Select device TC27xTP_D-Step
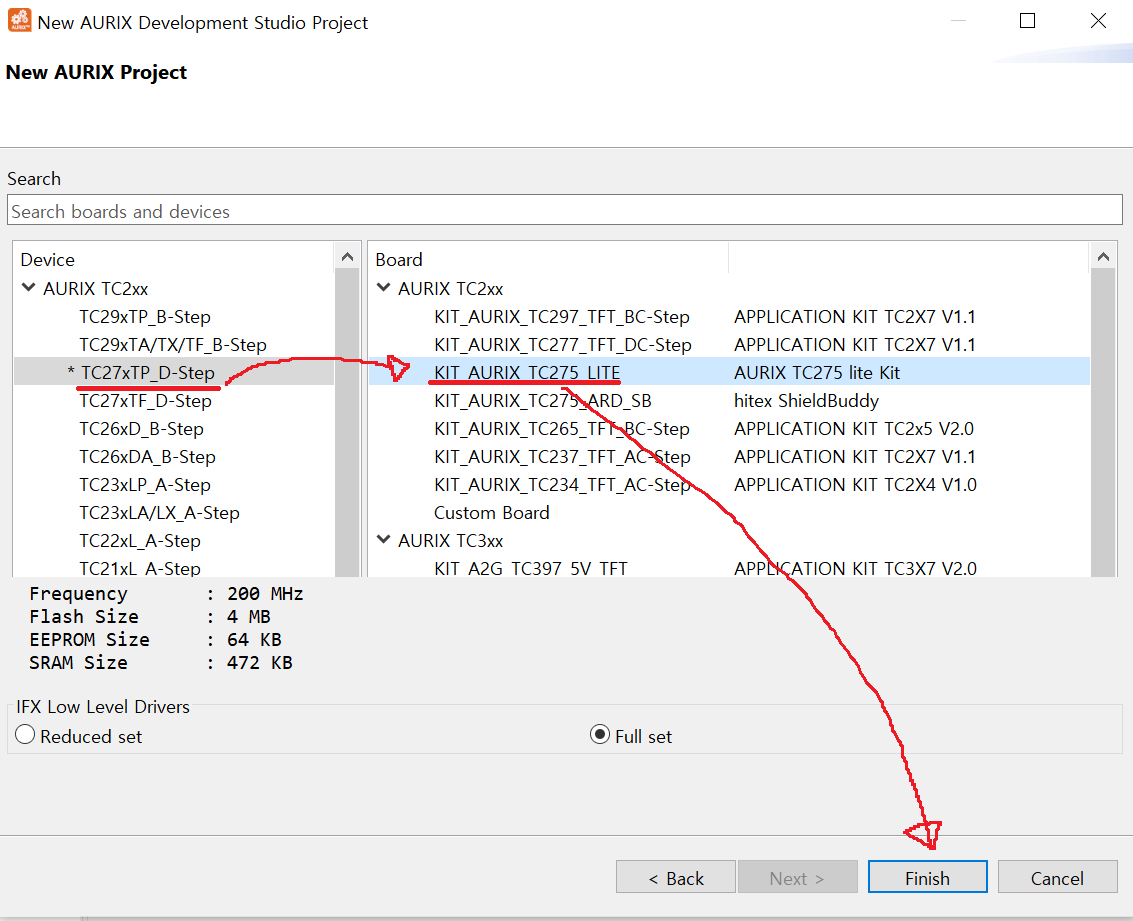This screenshot has height=921, width=1133. pos(147,373)
